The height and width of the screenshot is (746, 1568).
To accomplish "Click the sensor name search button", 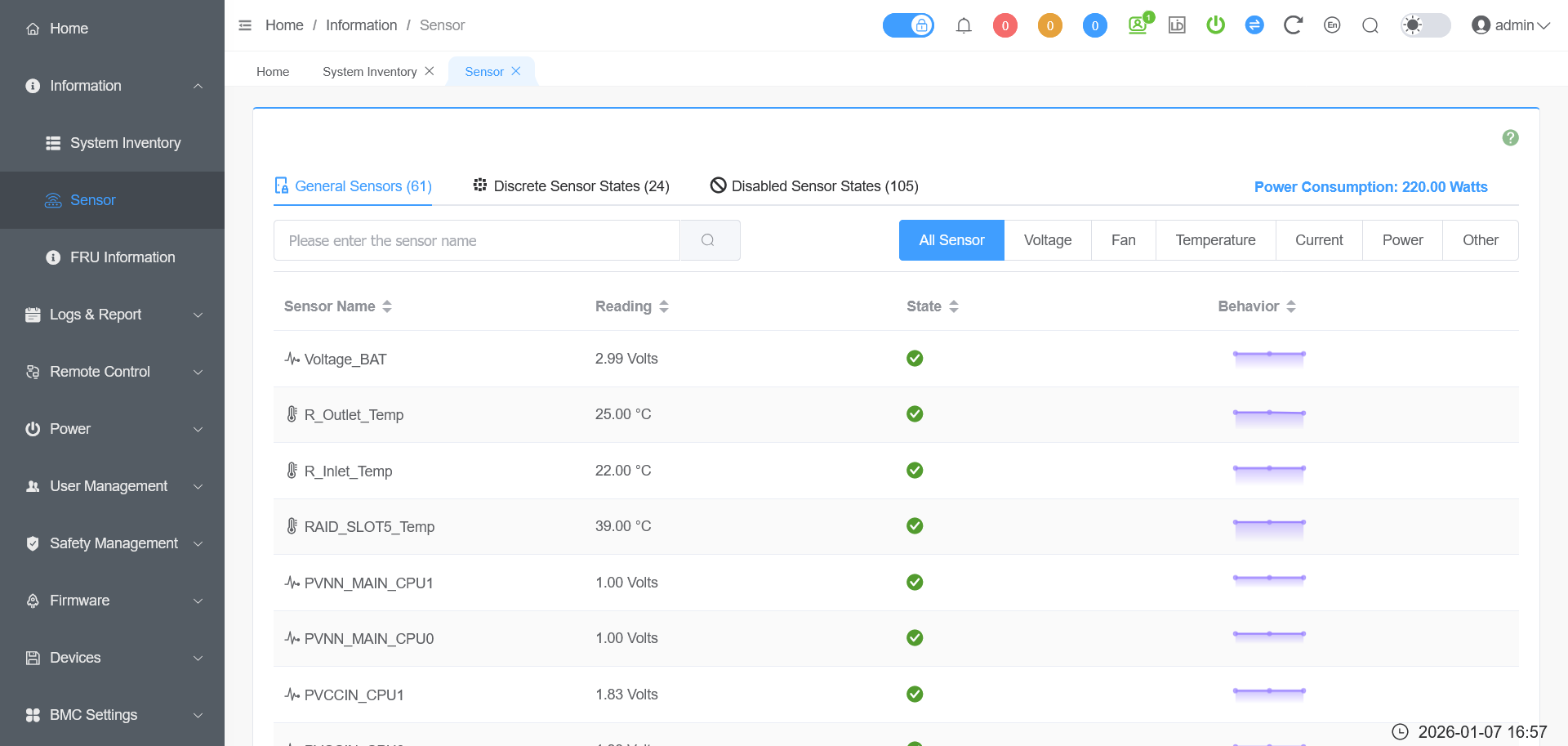I will (709, 240).
